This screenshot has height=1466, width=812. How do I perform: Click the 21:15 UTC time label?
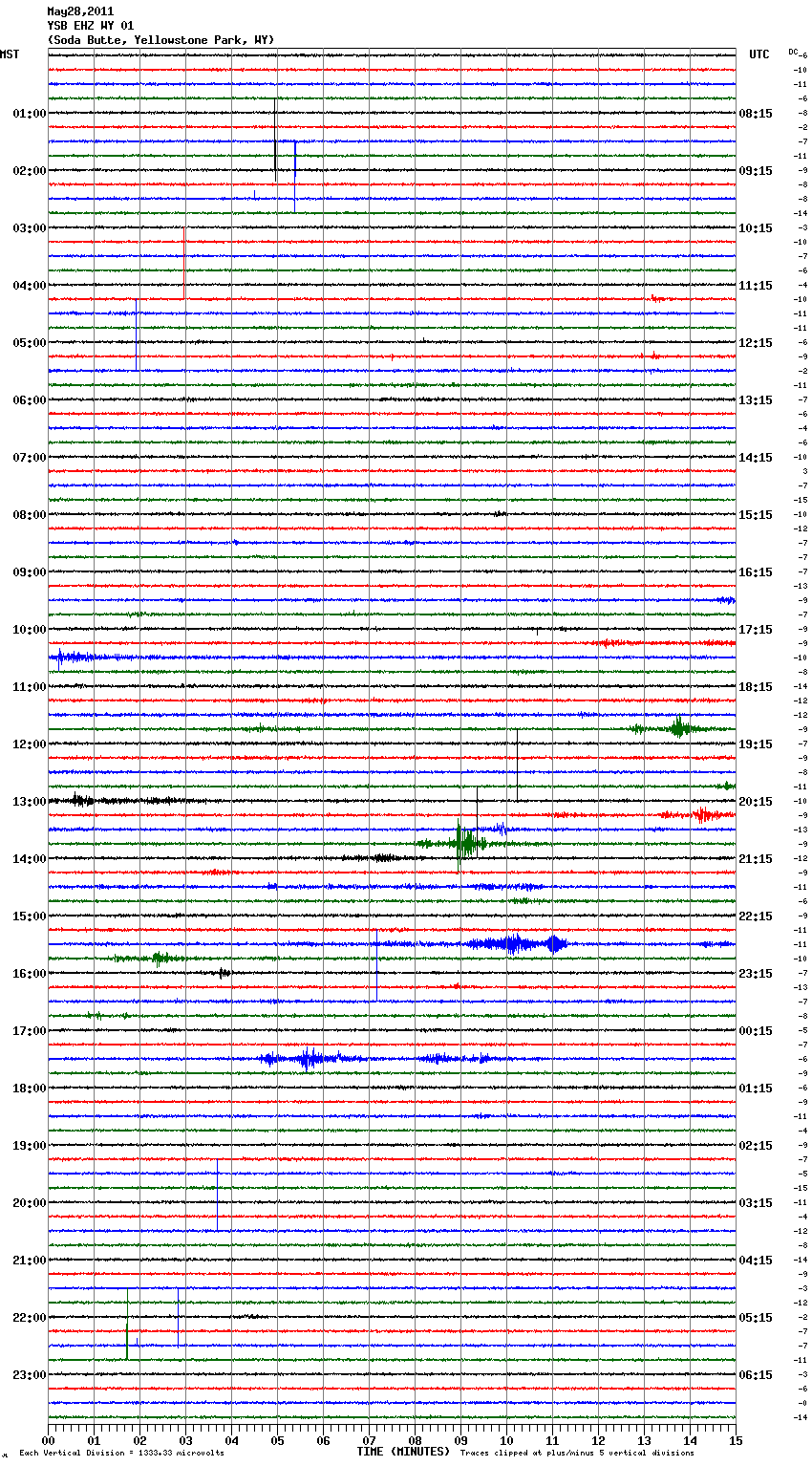click(x=756, y=859)
